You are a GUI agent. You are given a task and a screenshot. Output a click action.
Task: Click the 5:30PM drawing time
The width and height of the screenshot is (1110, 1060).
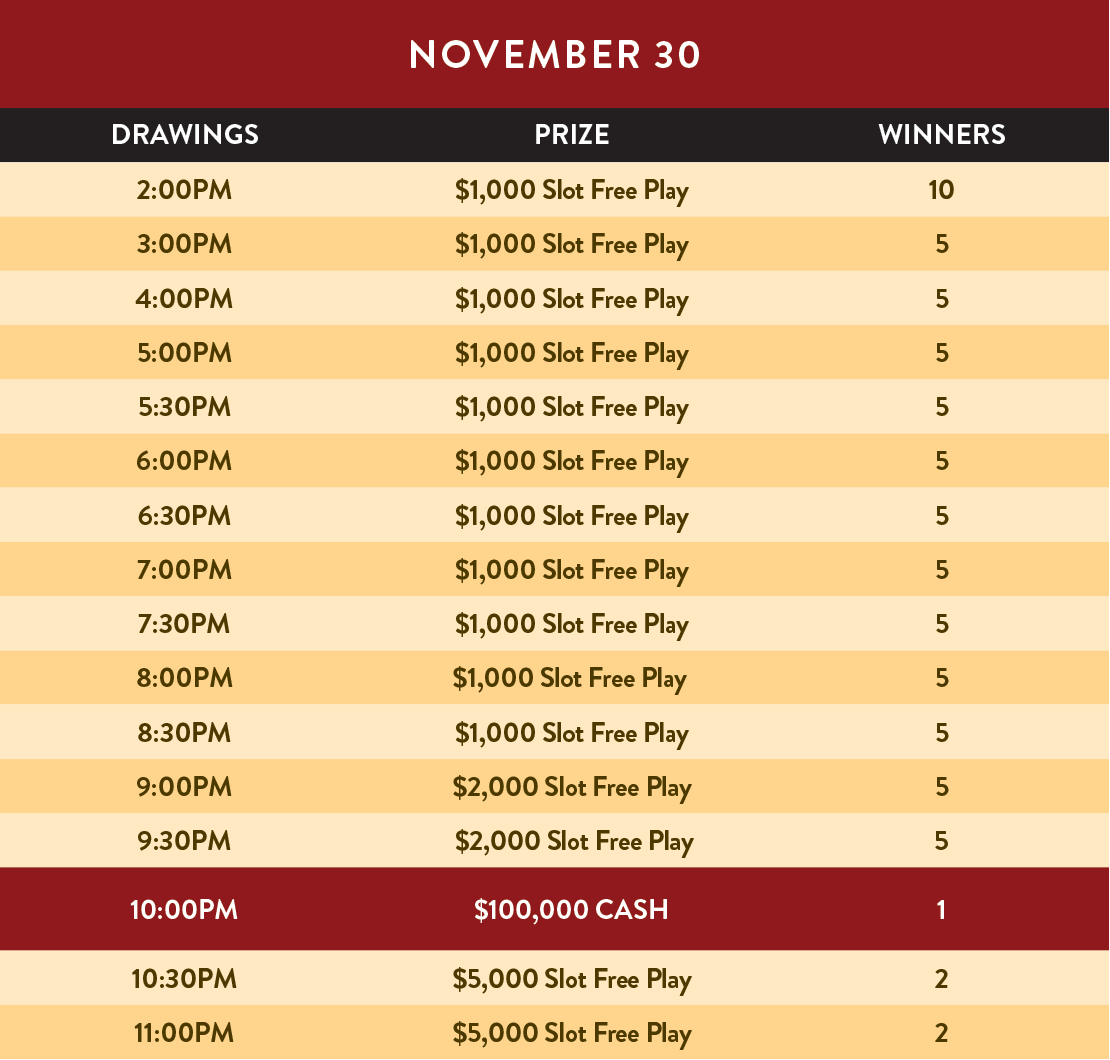(184, 407)
